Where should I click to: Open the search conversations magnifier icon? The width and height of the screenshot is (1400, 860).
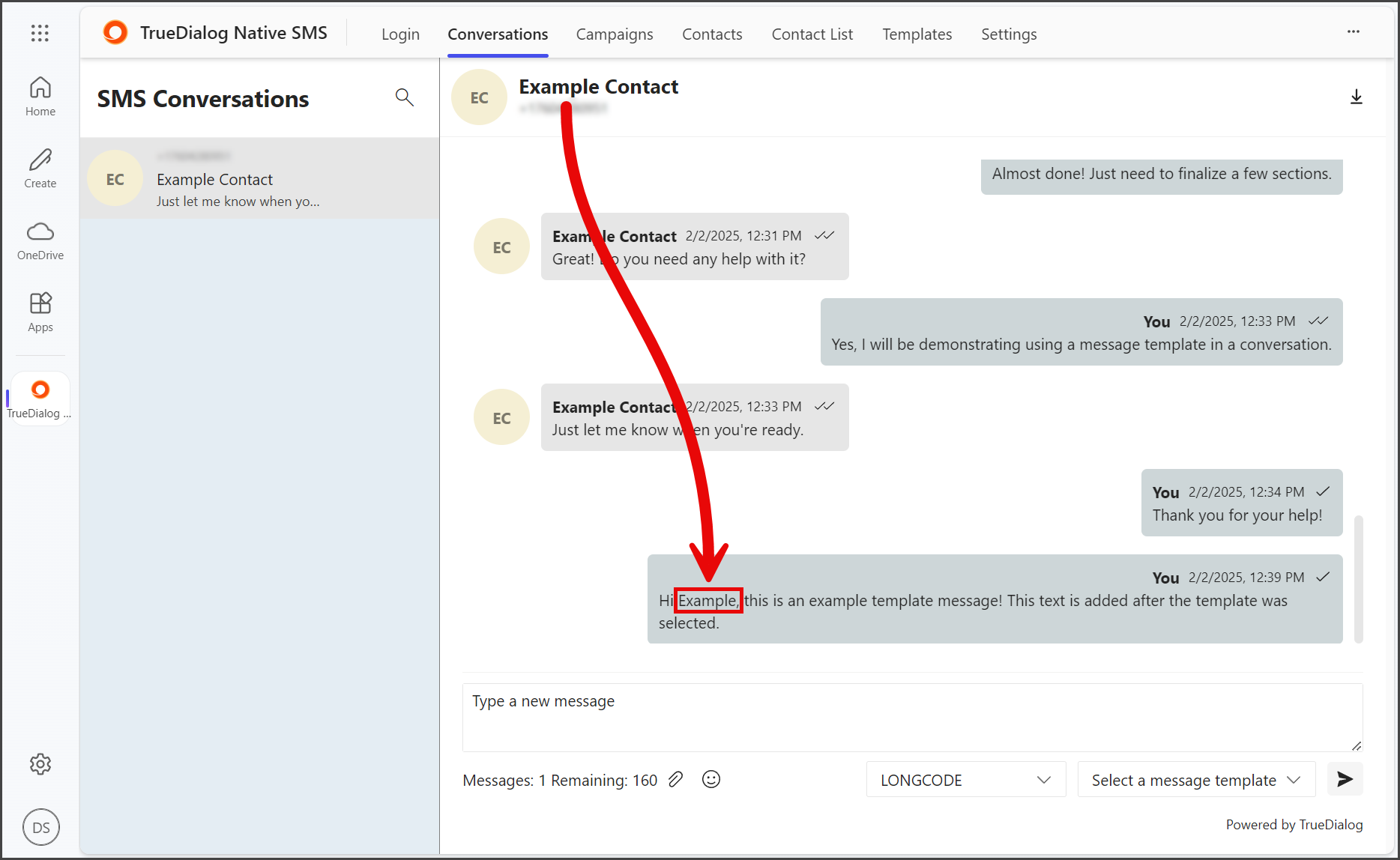[x=404, y=97]
